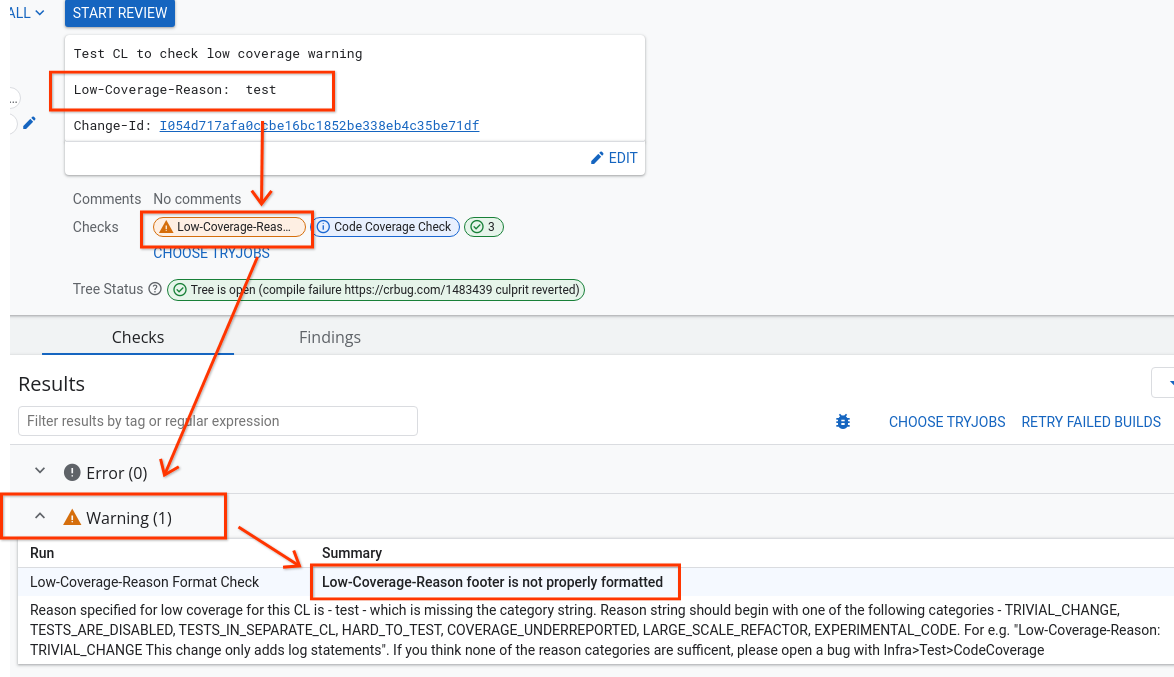This screenshot has height=677, width=1174.
Task: Collapse the Warning (1) section
Action: [x=40, y=517]
